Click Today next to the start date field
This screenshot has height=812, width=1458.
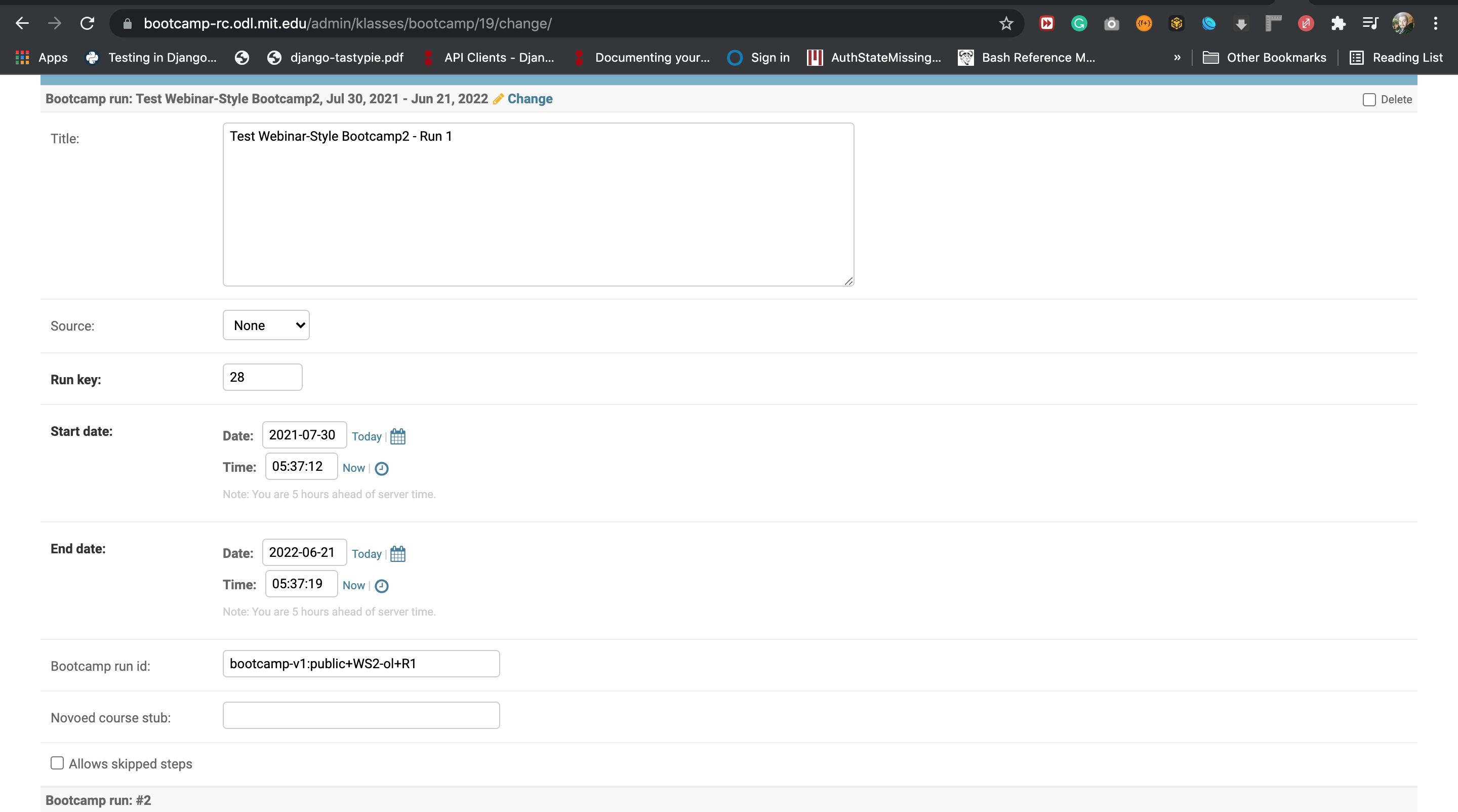pos(366,436)
